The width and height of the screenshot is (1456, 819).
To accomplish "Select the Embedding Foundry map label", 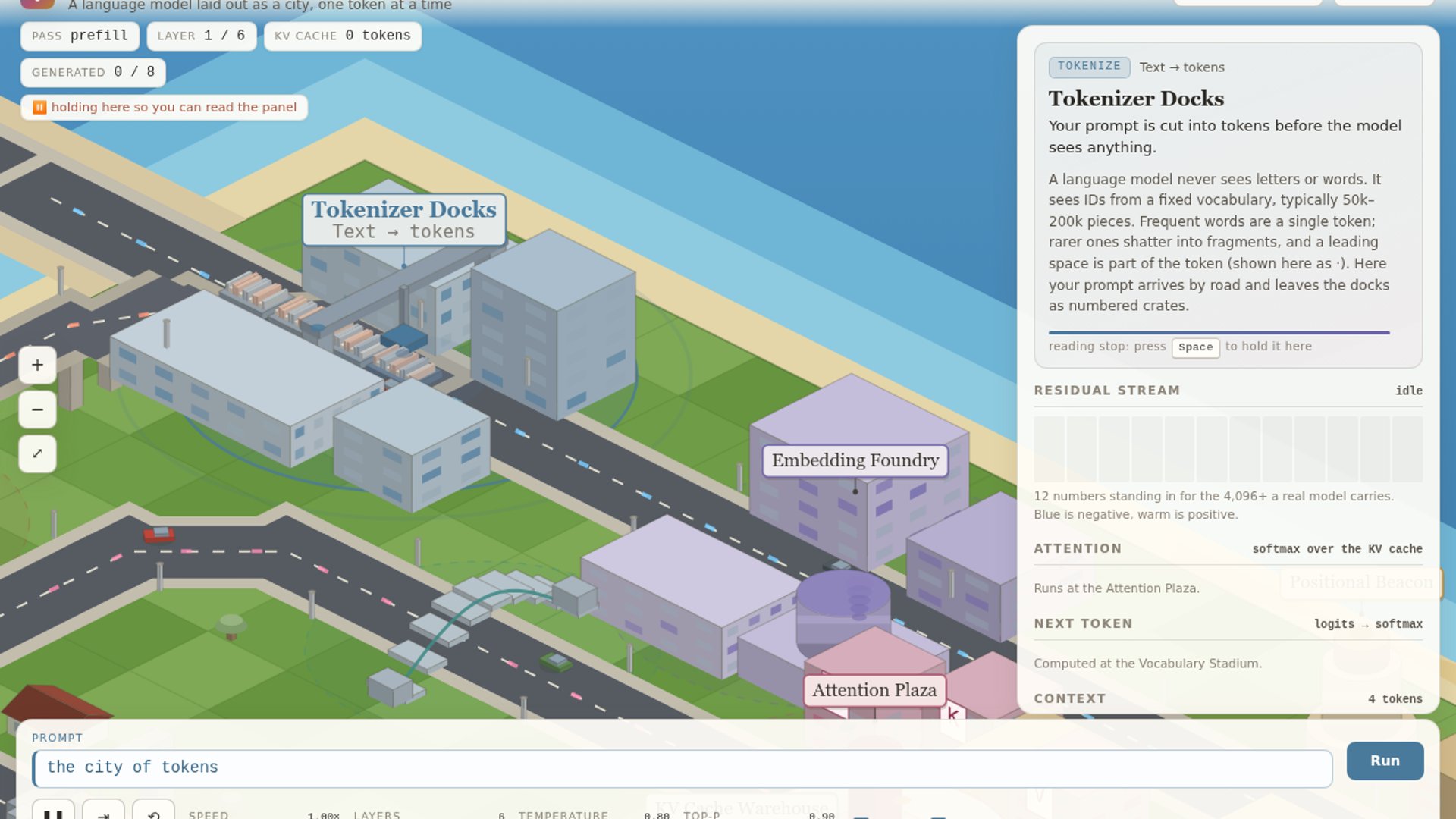I will [855, 460].
